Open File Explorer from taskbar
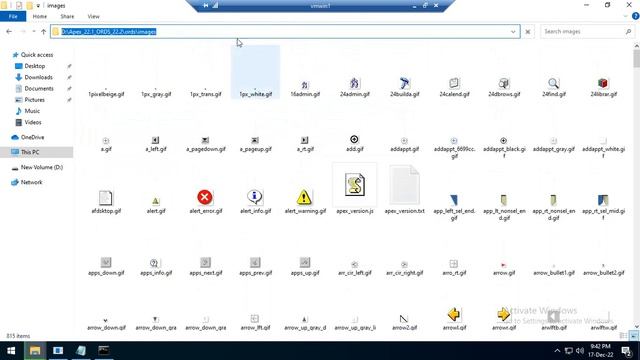Screen dimensions: 640x360 tap(35, 351)
